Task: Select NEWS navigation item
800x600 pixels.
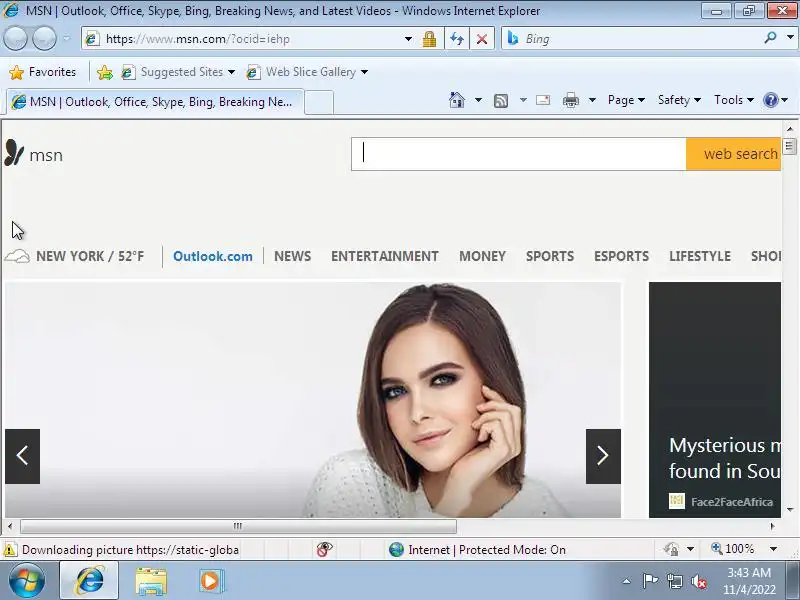Action: pos(292,256)
